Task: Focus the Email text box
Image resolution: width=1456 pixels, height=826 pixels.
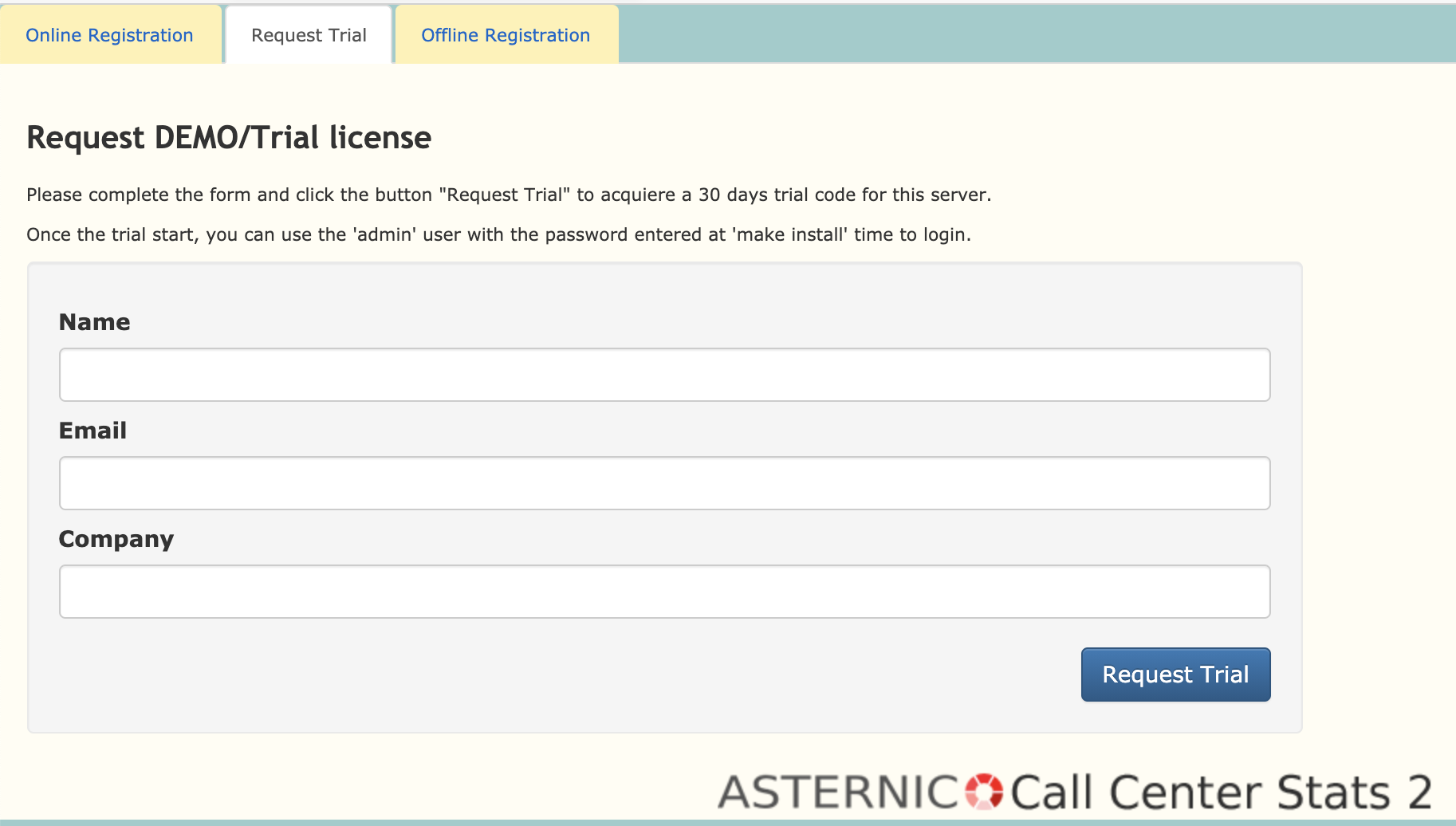Action: tap(664, 483)
